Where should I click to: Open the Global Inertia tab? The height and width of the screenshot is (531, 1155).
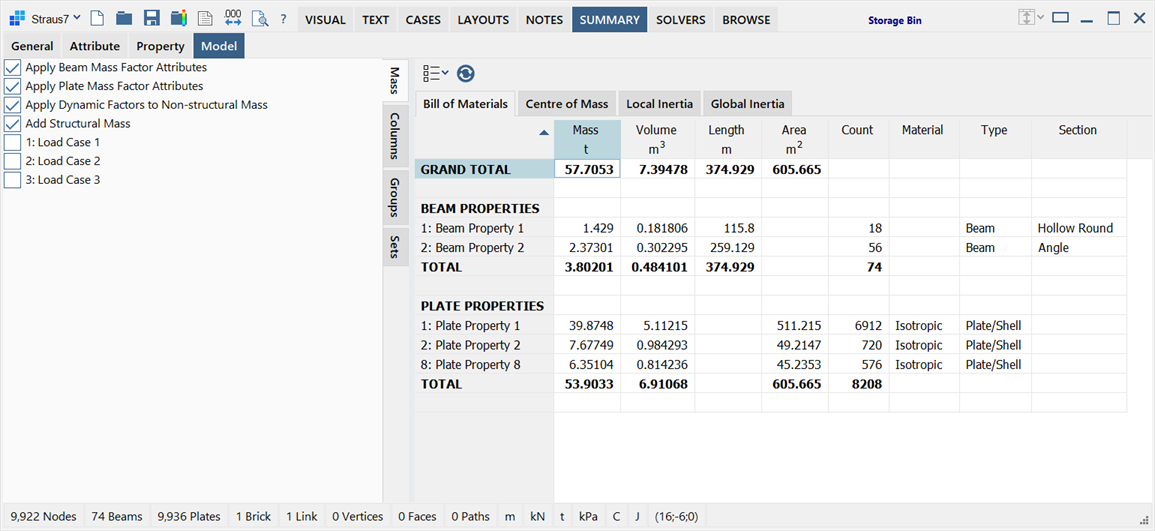coord(748,104)
